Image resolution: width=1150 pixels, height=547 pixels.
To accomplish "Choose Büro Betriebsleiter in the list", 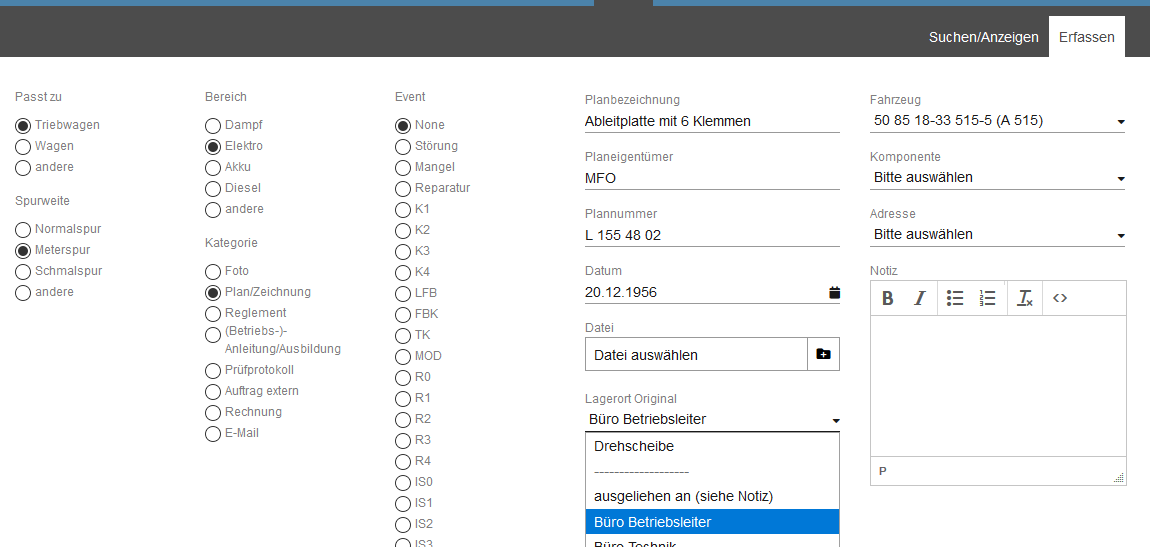I will click(712, 522).
